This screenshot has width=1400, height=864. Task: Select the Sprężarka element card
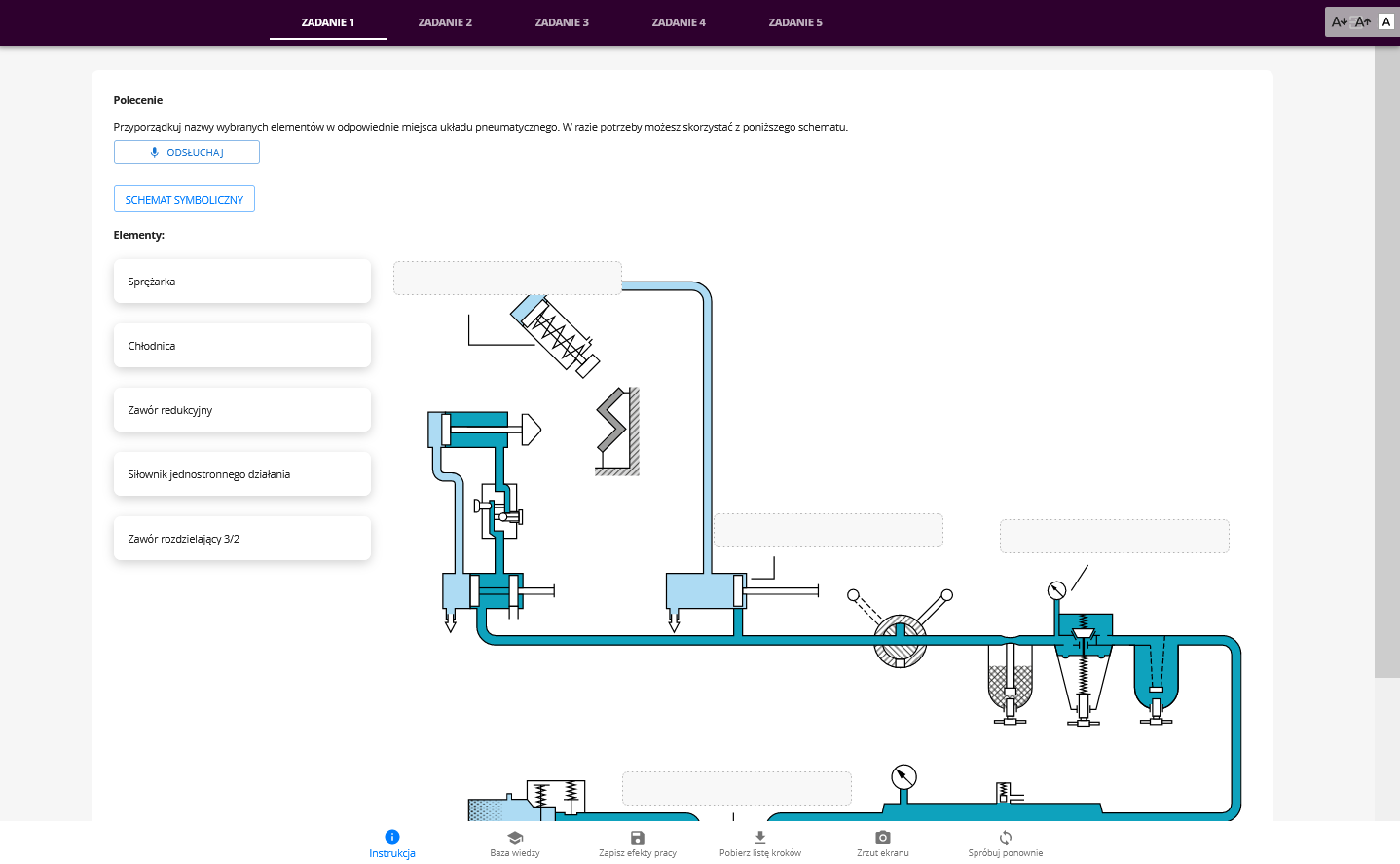[242, 282]
